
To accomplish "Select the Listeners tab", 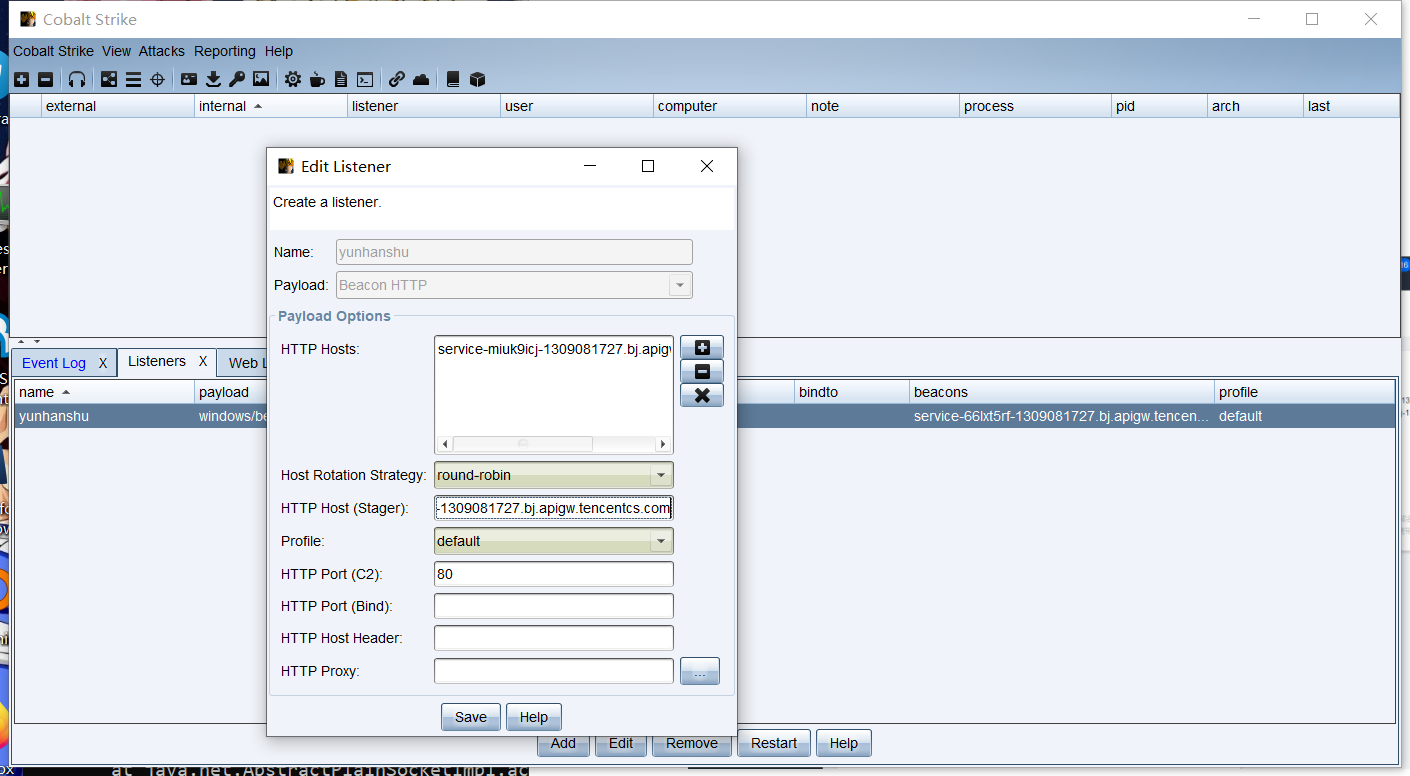I will coord(157,361).
